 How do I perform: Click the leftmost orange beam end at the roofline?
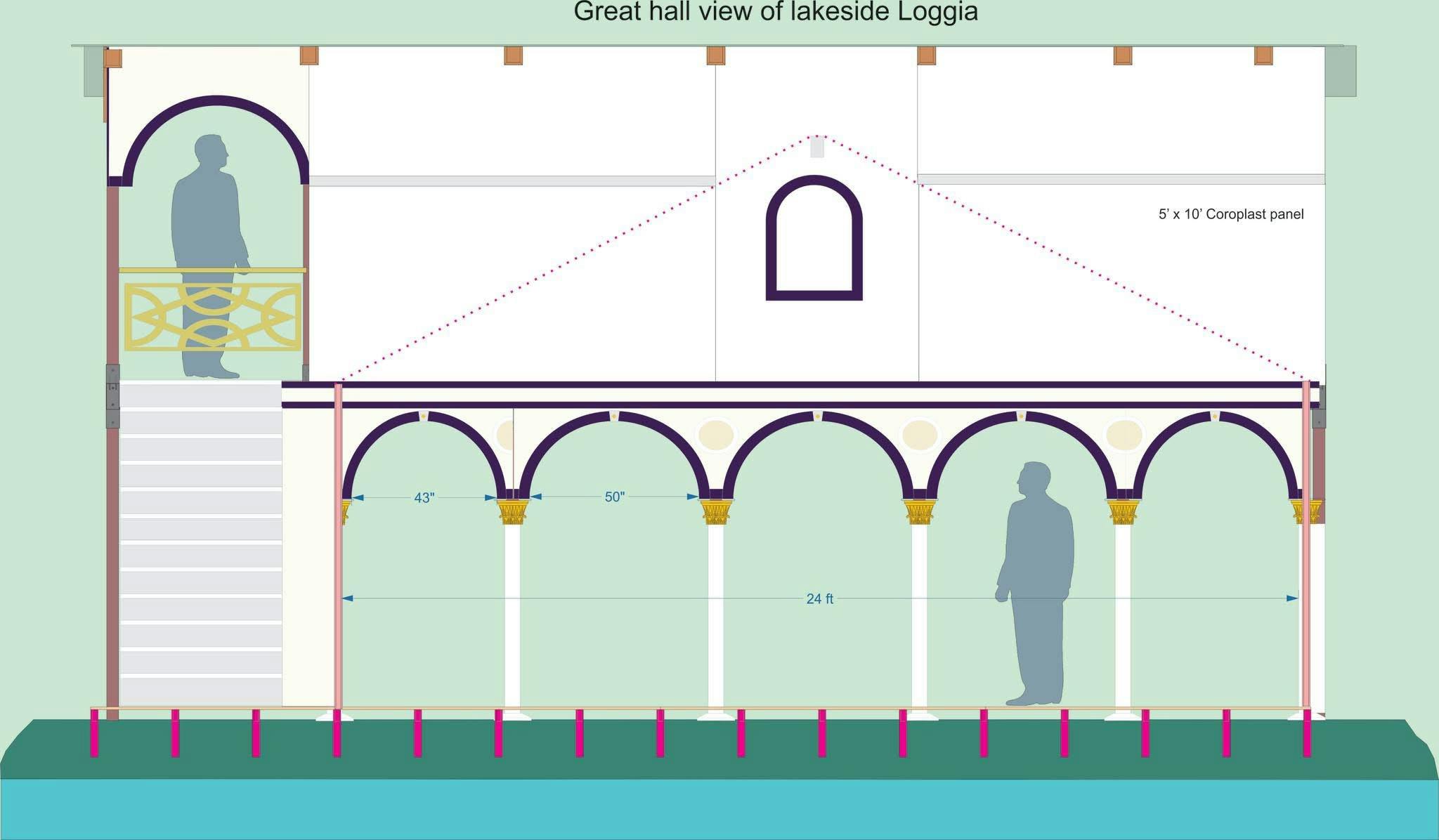coord(114,58)
